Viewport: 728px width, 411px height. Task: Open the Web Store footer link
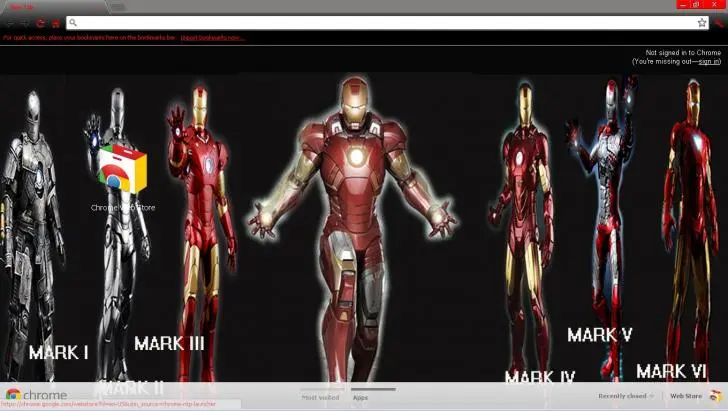(x=686, y=396)
